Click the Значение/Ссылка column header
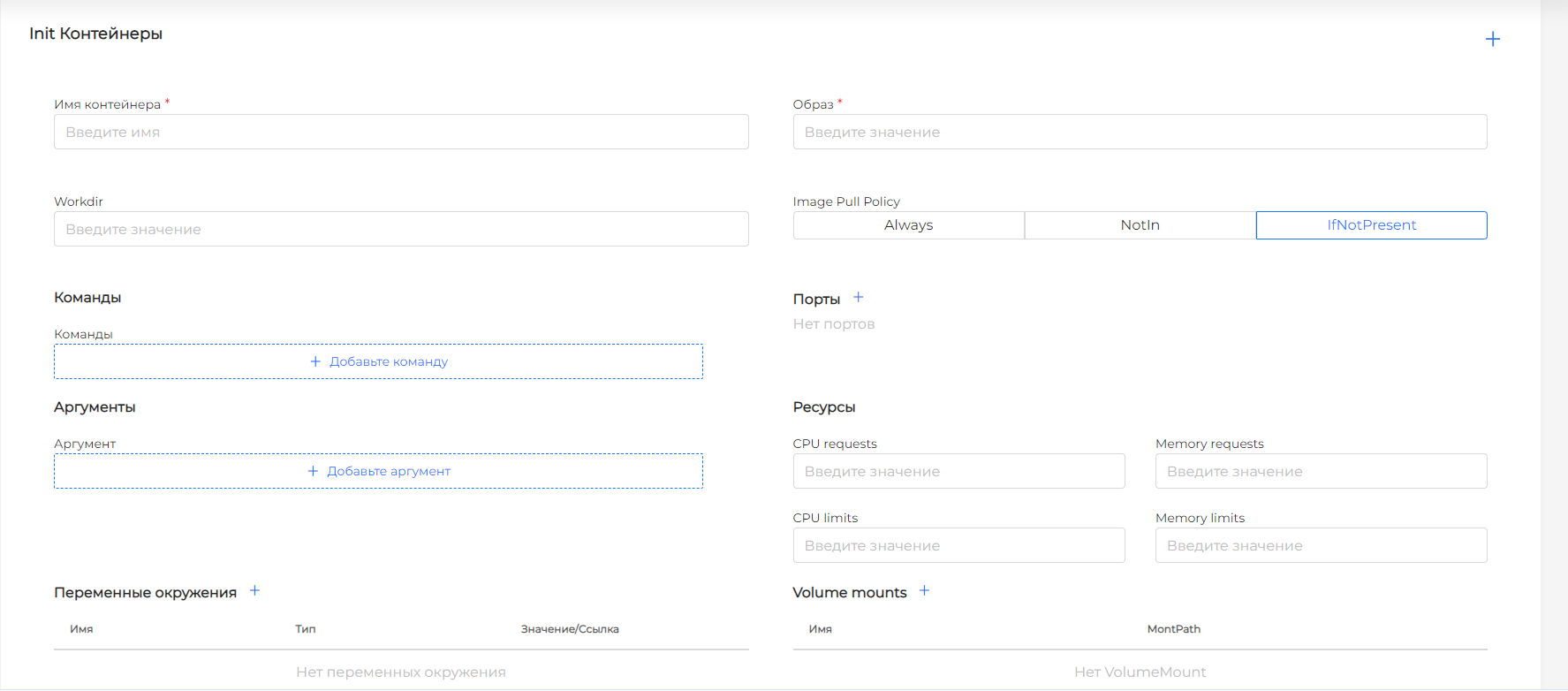1568x691 pixels. pyautogui.click(x=570, y=629)
